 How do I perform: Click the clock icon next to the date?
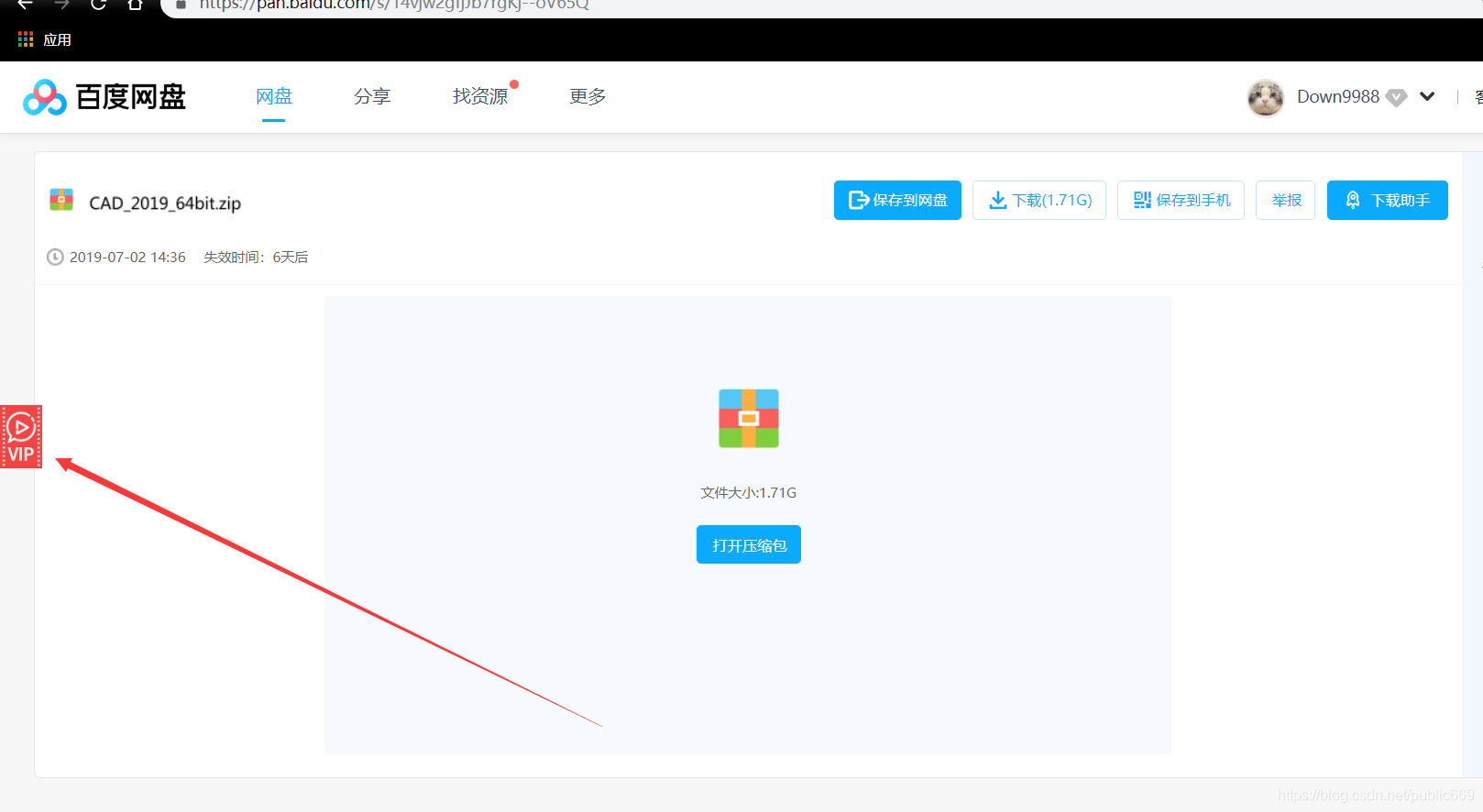click(x=55, y=257)
